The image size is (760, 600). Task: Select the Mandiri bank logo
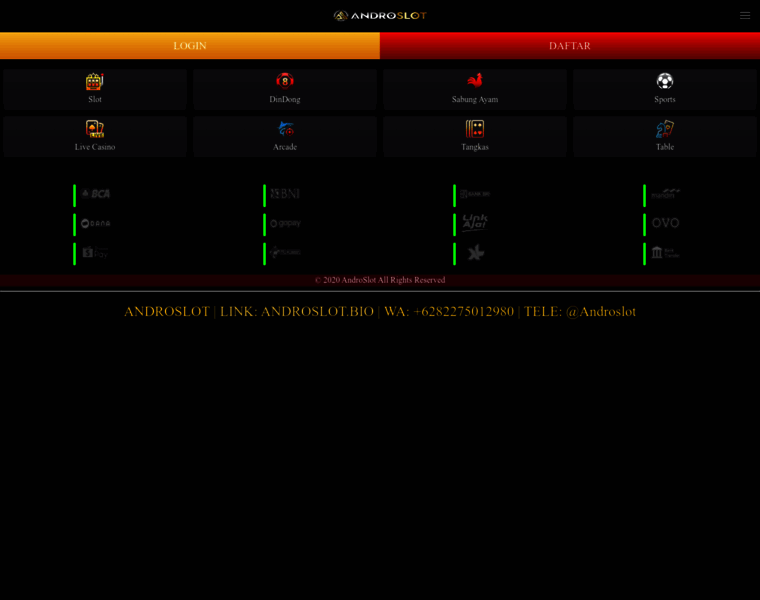pyautogui.click(x=665, y=194)
